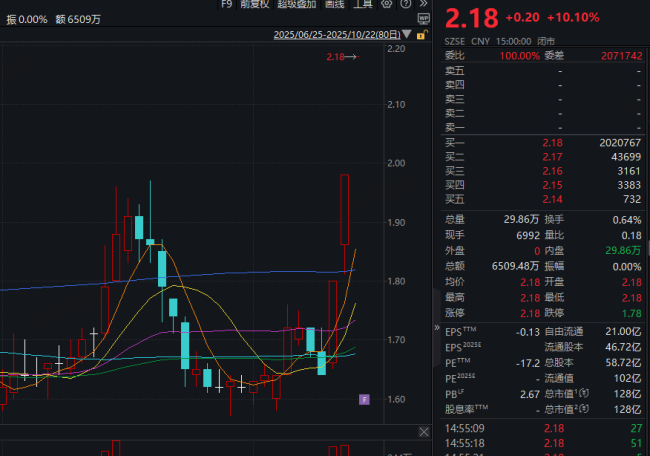Open the chart settings gear icon
This screenshot has width=650, height=456.
(389, 4)
